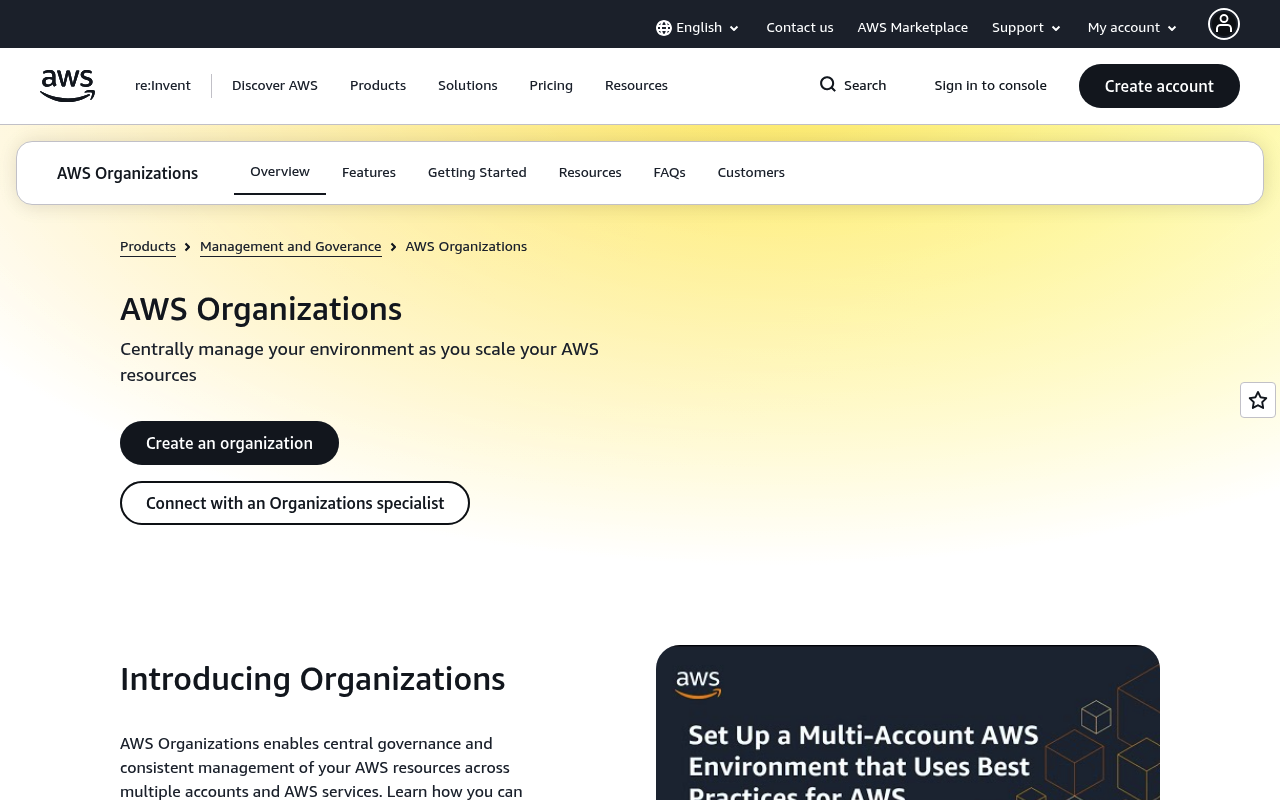
Task: Click the Search text label
Action: click(x=865, y=86)
